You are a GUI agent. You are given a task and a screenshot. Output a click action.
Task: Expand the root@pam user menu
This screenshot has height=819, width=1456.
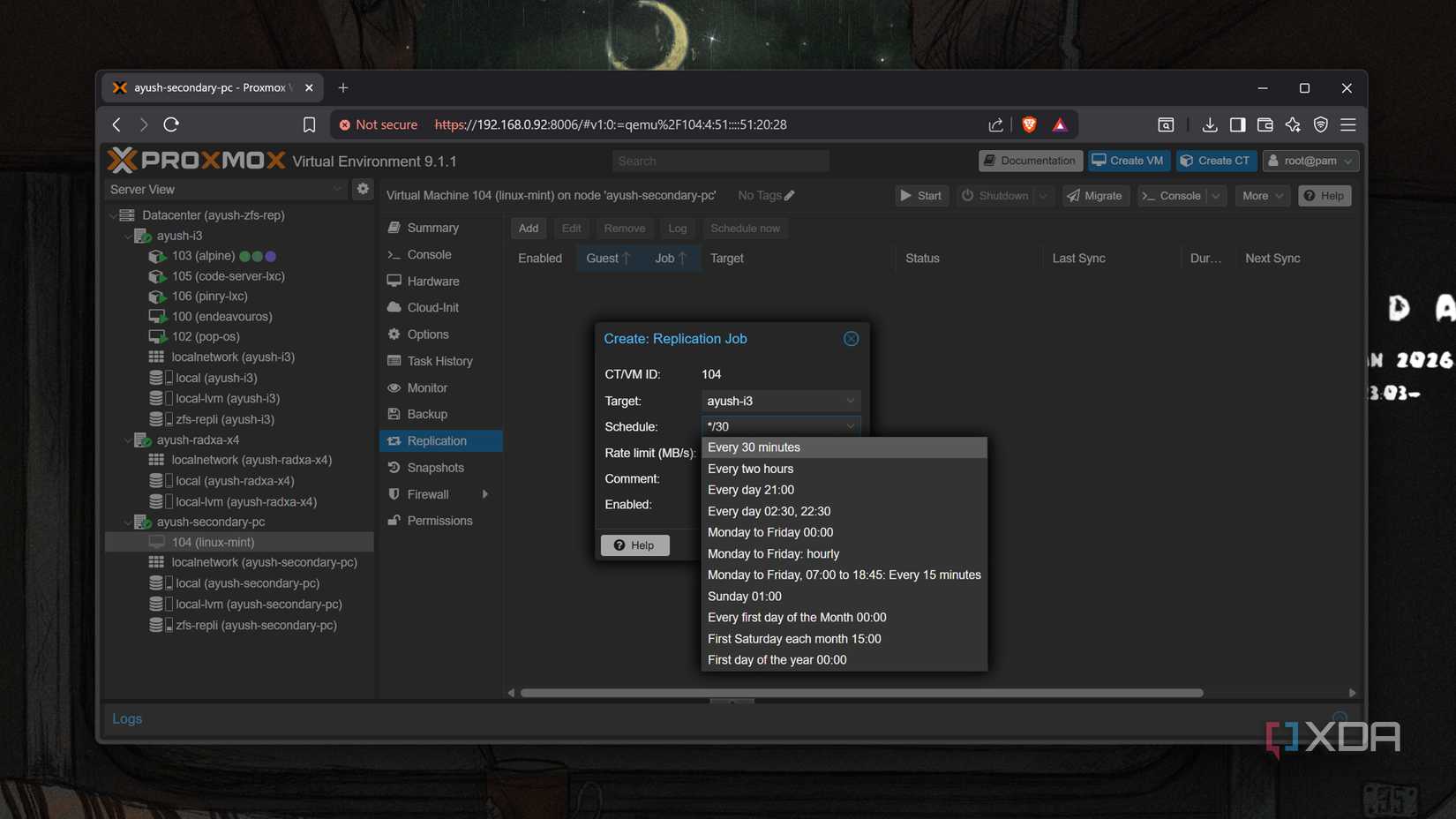pyautogui.click(x=1310, y=161)
